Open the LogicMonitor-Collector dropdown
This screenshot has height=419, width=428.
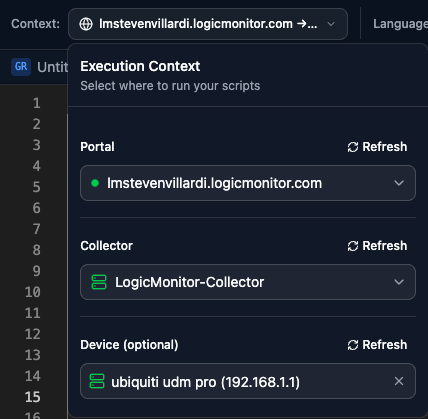click(248, 282)
